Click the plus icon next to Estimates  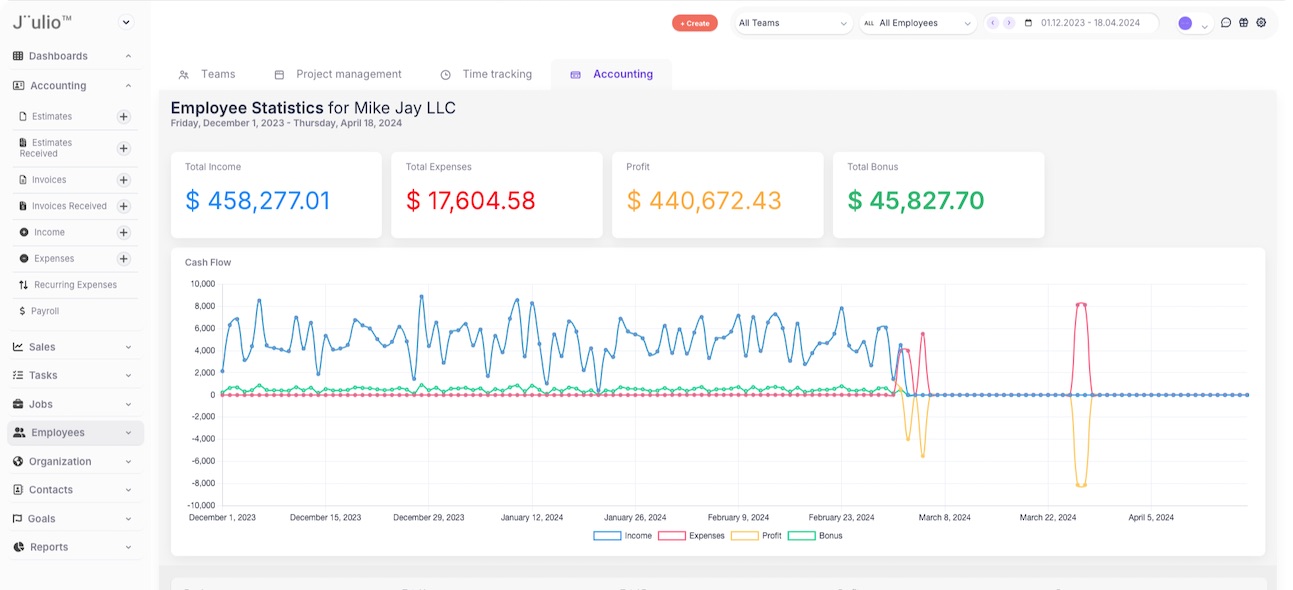124,116
